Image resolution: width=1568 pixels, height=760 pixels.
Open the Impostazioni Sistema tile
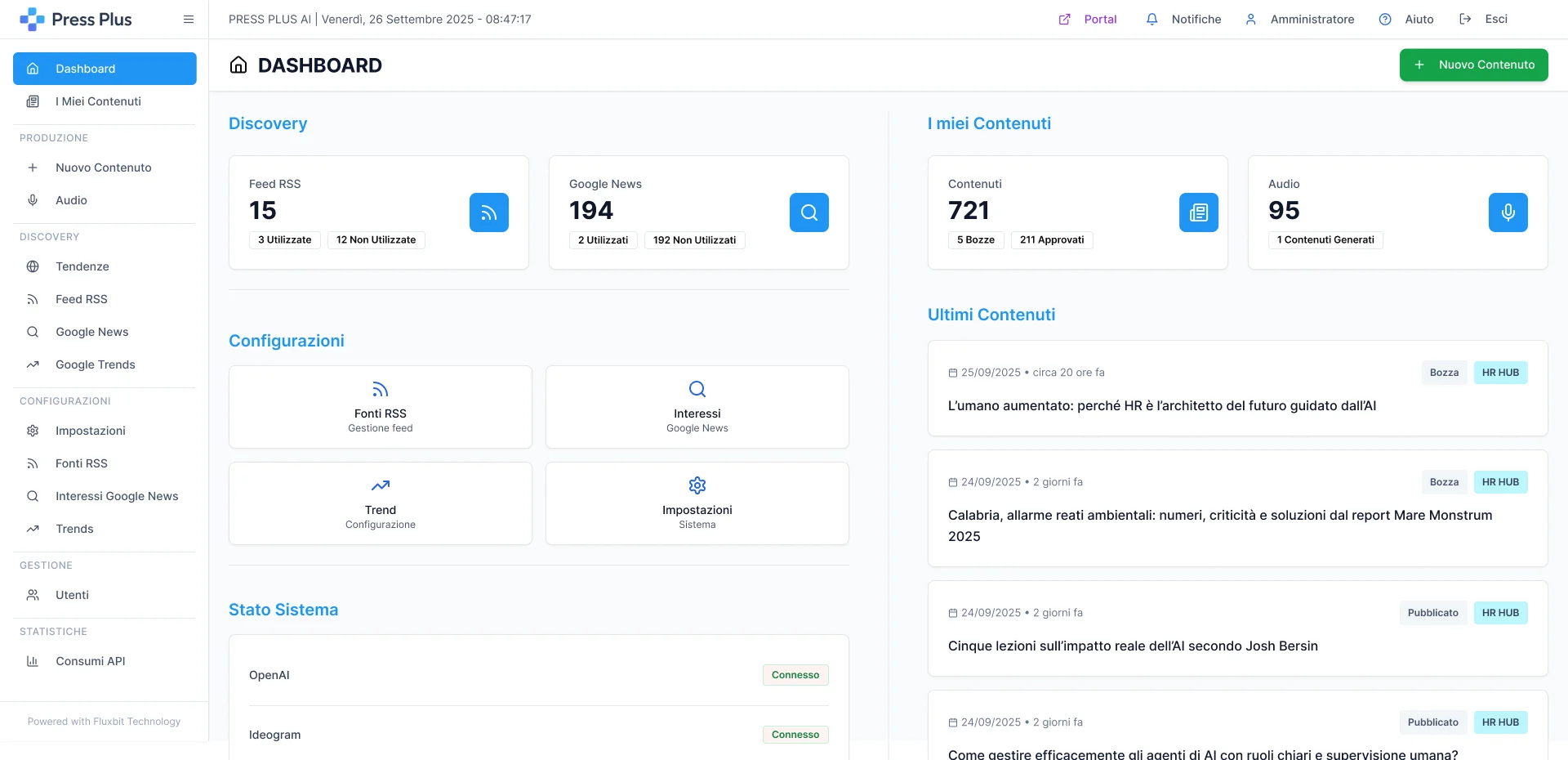(x=697, y=503)
